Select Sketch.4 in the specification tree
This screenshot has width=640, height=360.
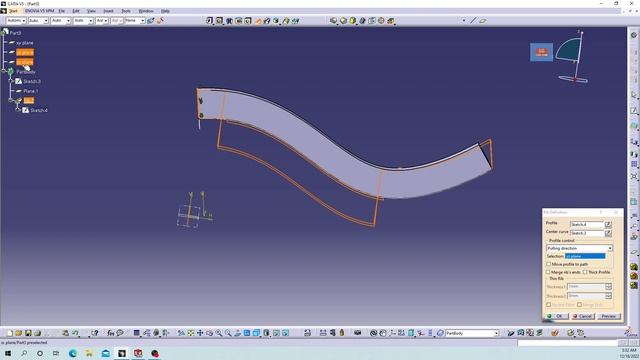point(39,110)
